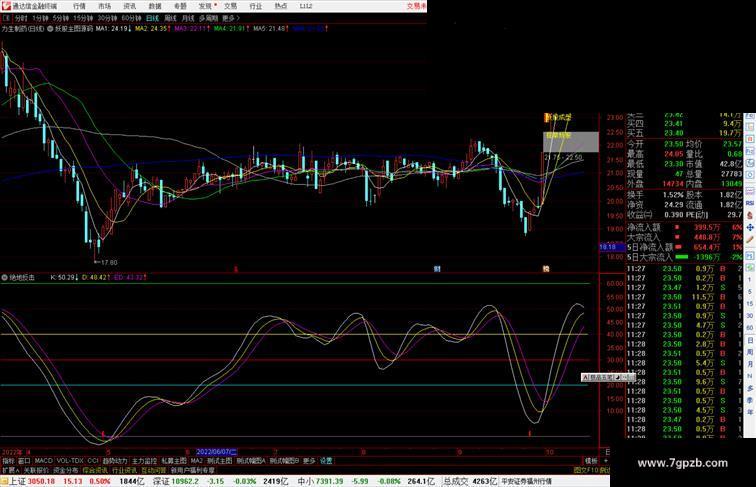Image resolution: width=756 pixels, height=487 pixels.
Task: Switch to 15分钟 chart period
Action: [x=83, y=18]
